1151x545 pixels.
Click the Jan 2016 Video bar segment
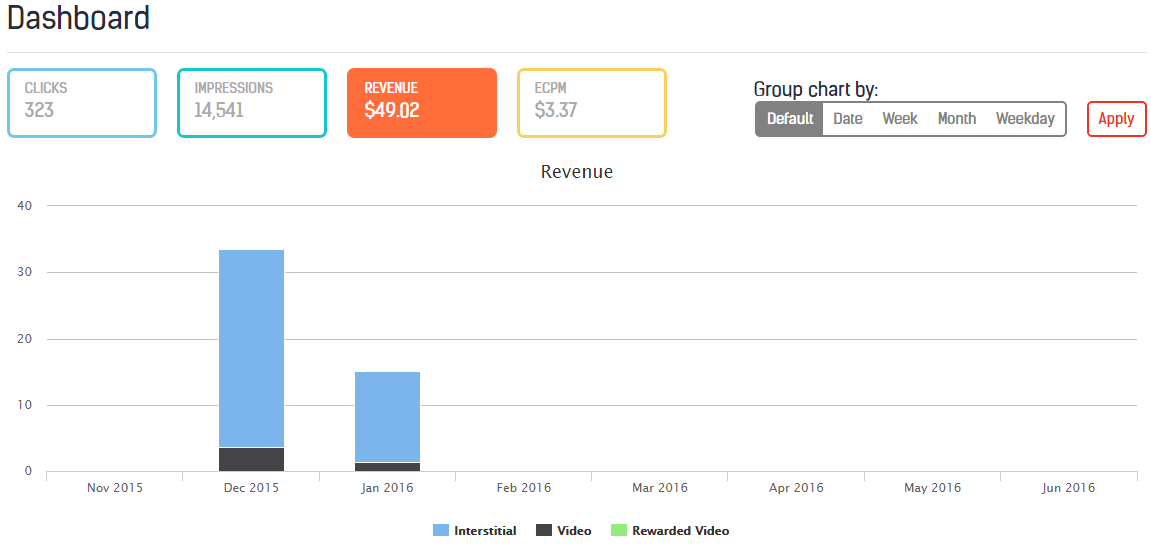(387, 467)
